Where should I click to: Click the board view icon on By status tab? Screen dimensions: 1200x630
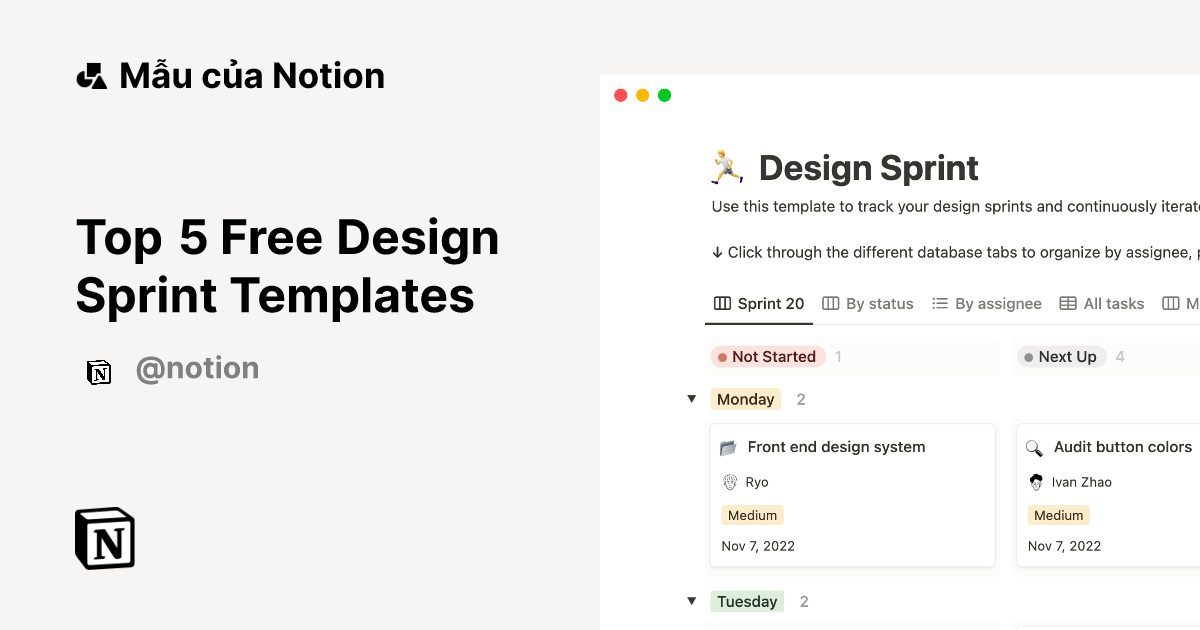click(830, 303)
